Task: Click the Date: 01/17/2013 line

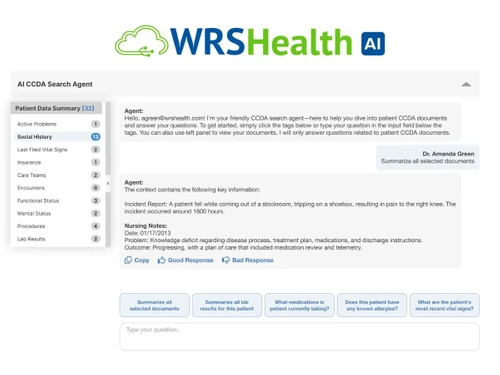Action: [x=148, y=233]
